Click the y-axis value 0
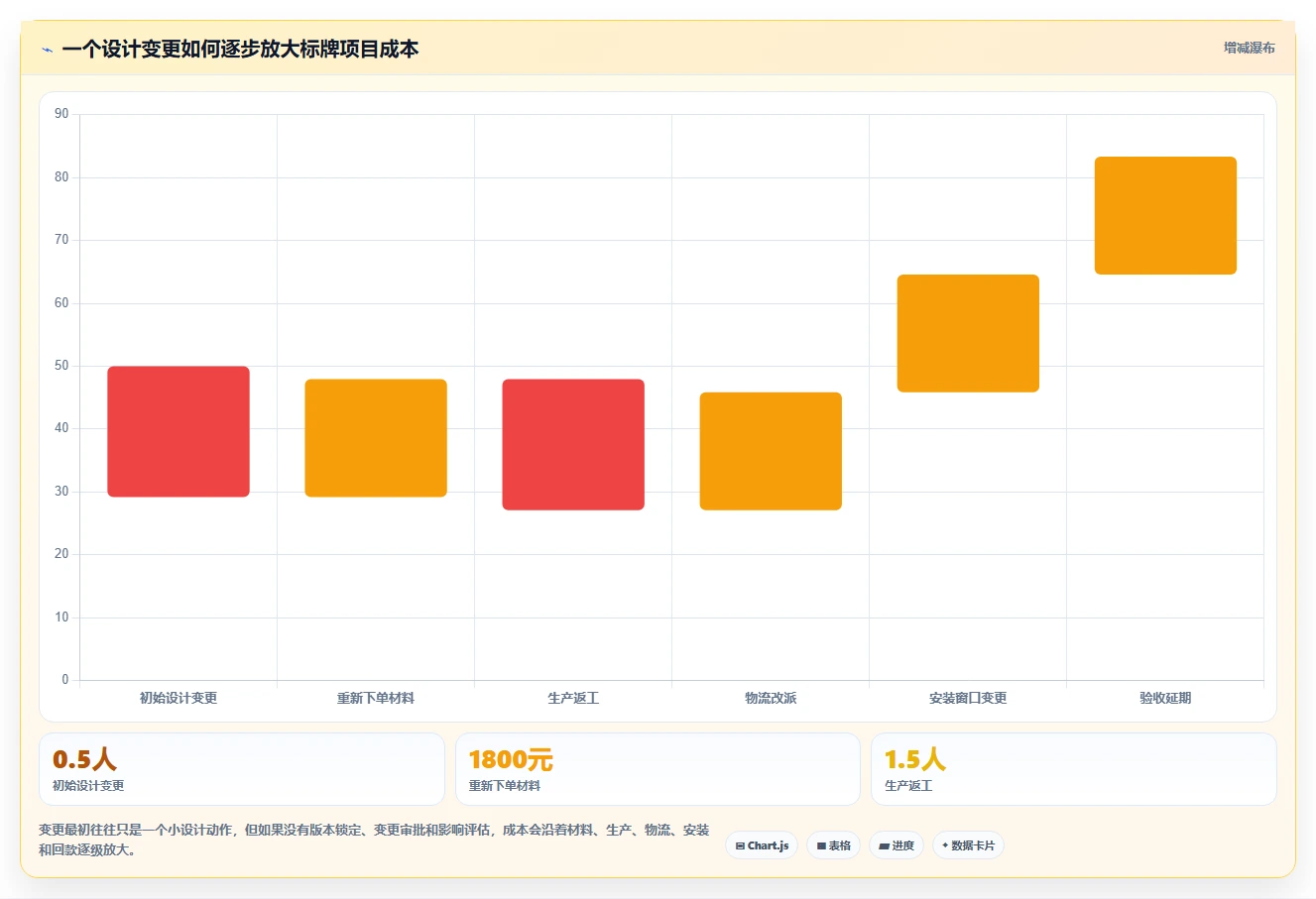The image size is (1316, 899). coord(65,680)
